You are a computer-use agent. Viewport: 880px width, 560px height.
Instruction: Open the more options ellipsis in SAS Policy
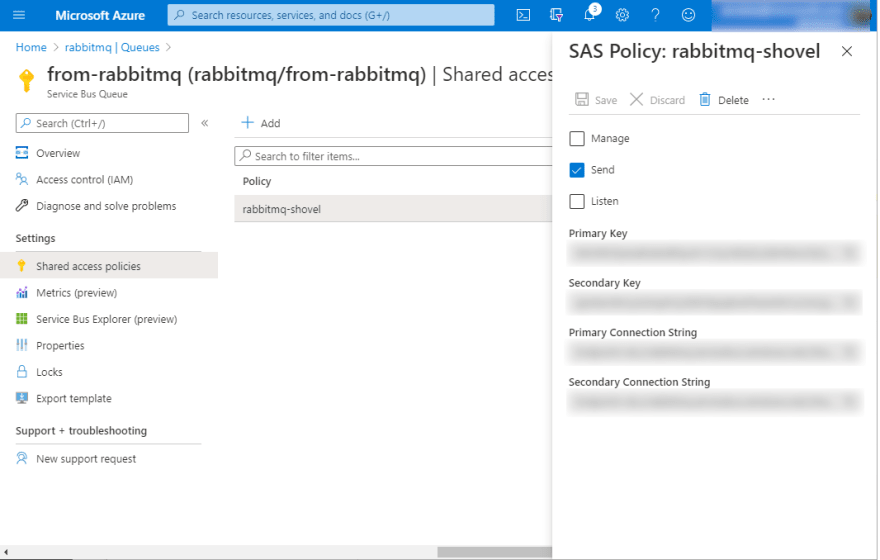pyautogui.click(x=768, y=99)
